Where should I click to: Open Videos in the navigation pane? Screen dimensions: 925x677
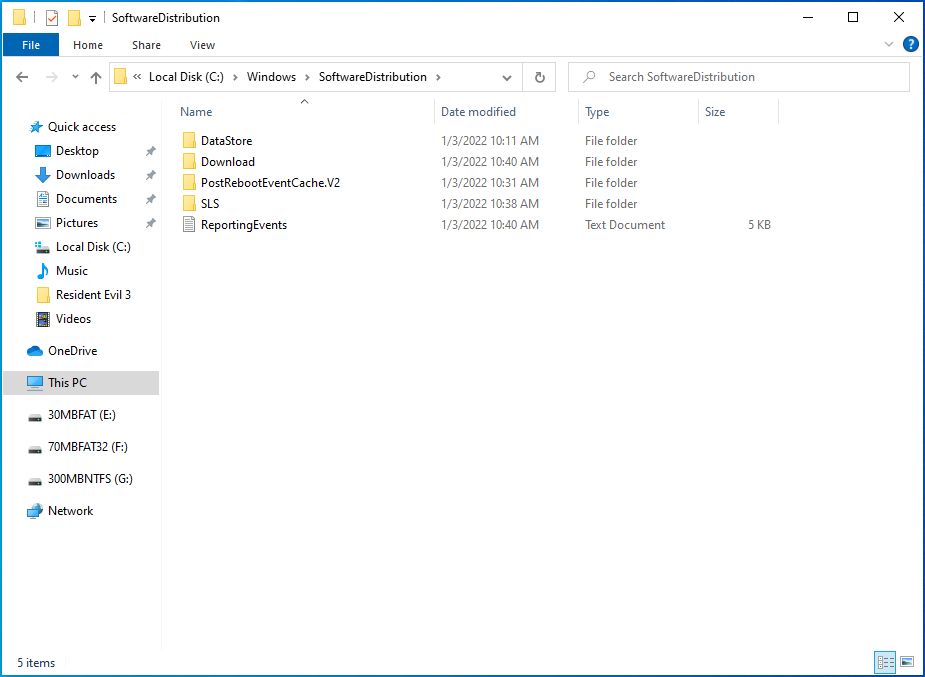point(73,319)
